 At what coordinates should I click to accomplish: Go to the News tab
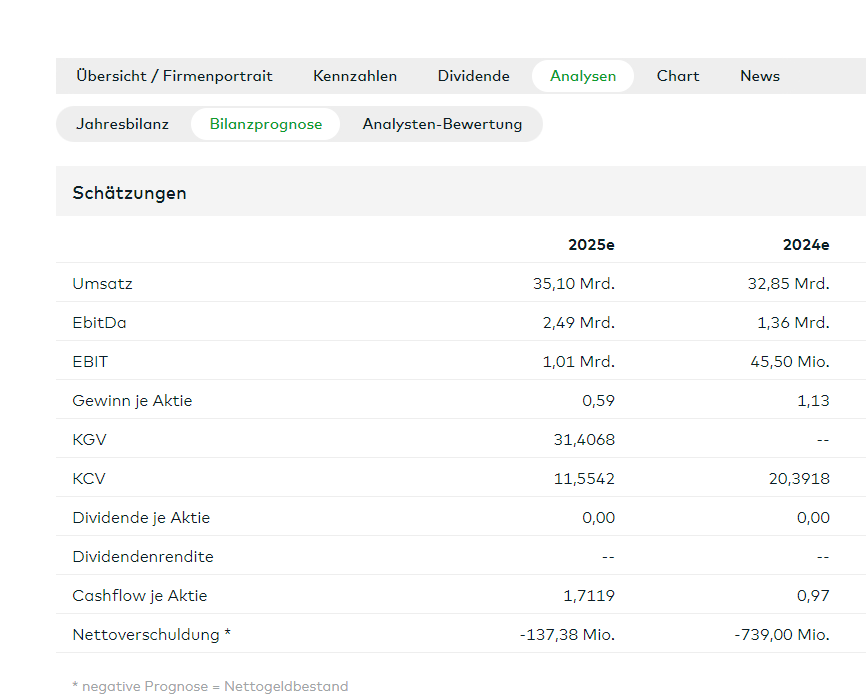760,76
